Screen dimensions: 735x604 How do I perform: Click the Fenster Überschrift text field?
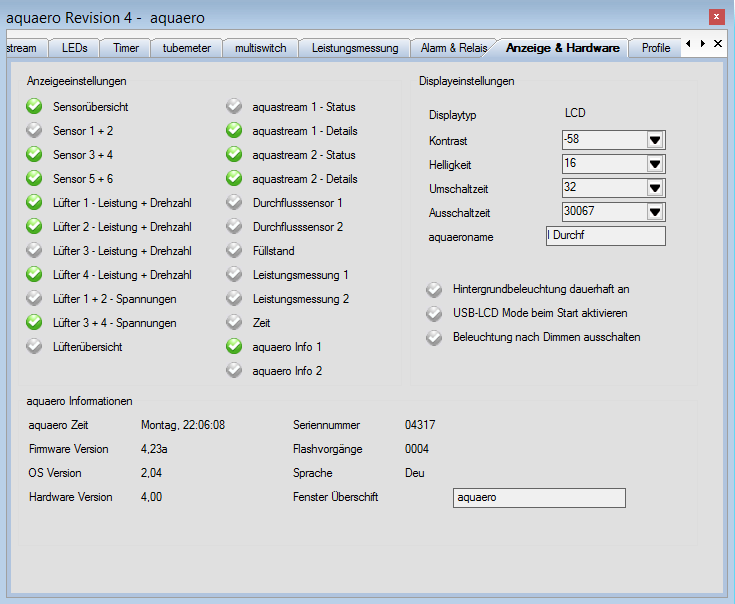[538, 497]
